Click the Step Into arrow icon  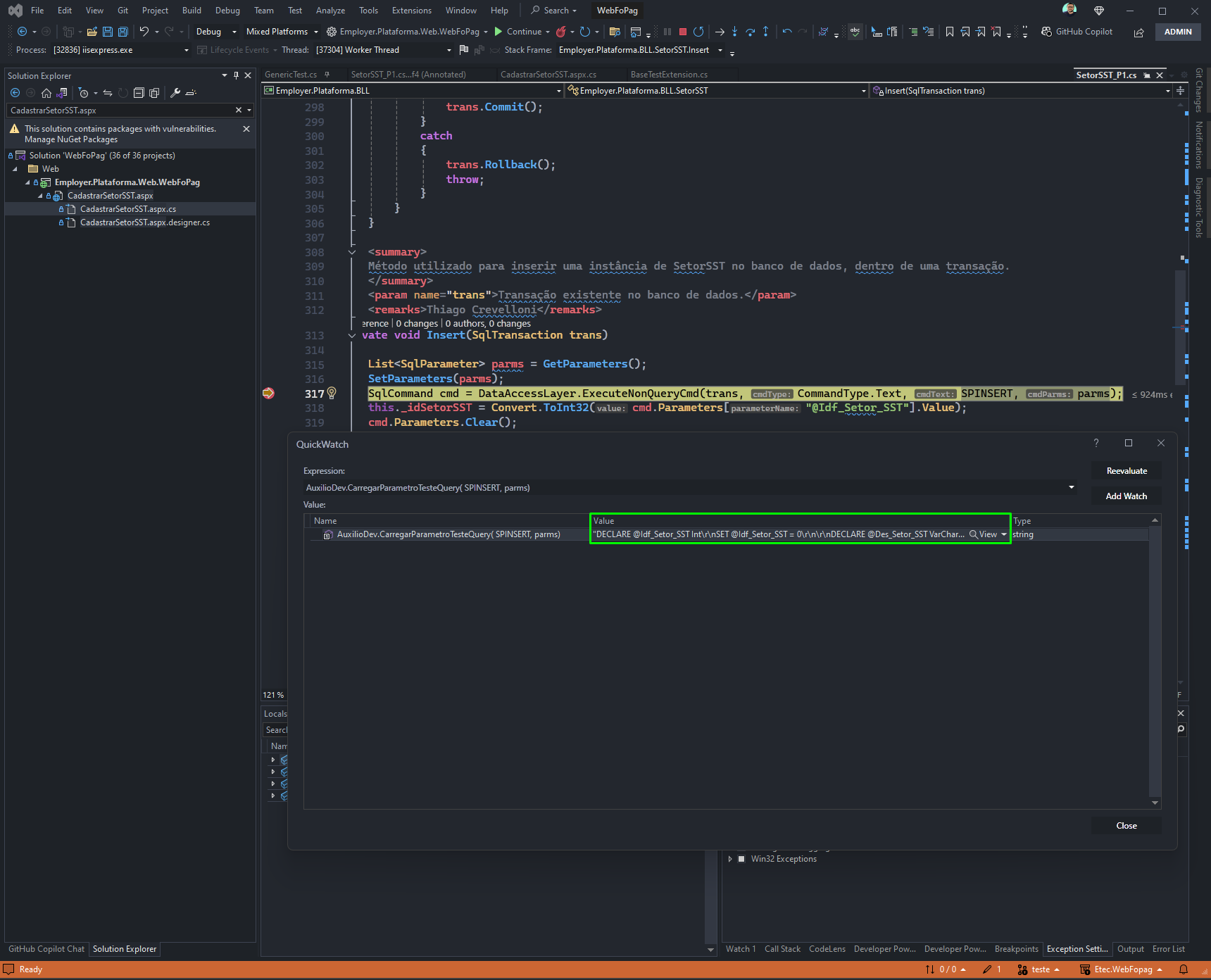point(735,32)
